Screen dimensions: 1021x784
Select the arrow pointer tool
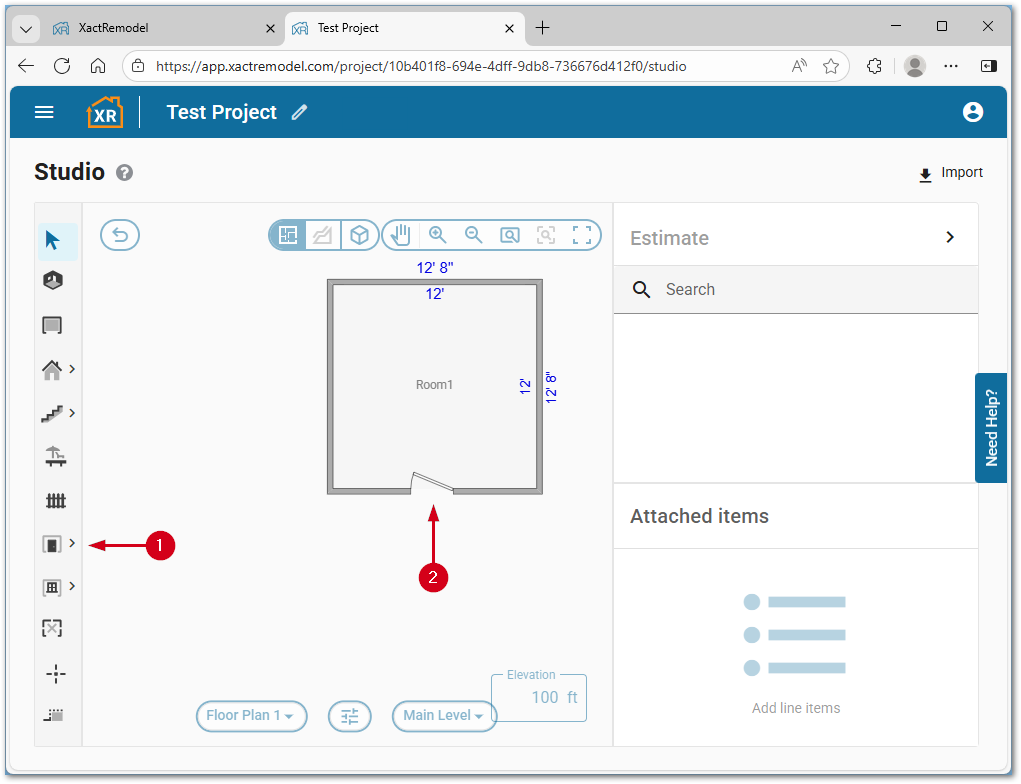pyautogui.click(x=53, y=241)
